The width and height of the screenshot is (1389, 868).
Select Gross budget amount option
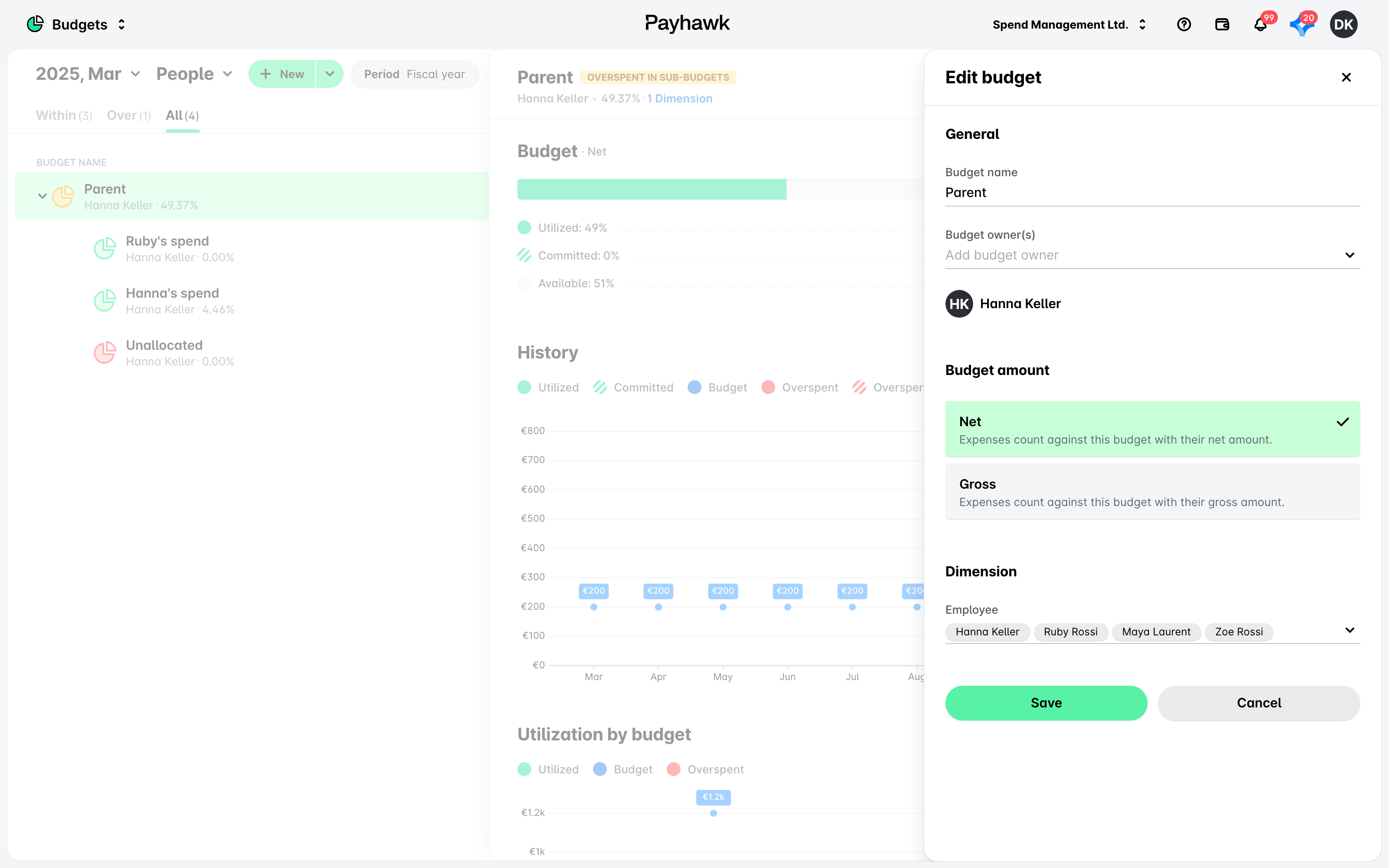1152,491
